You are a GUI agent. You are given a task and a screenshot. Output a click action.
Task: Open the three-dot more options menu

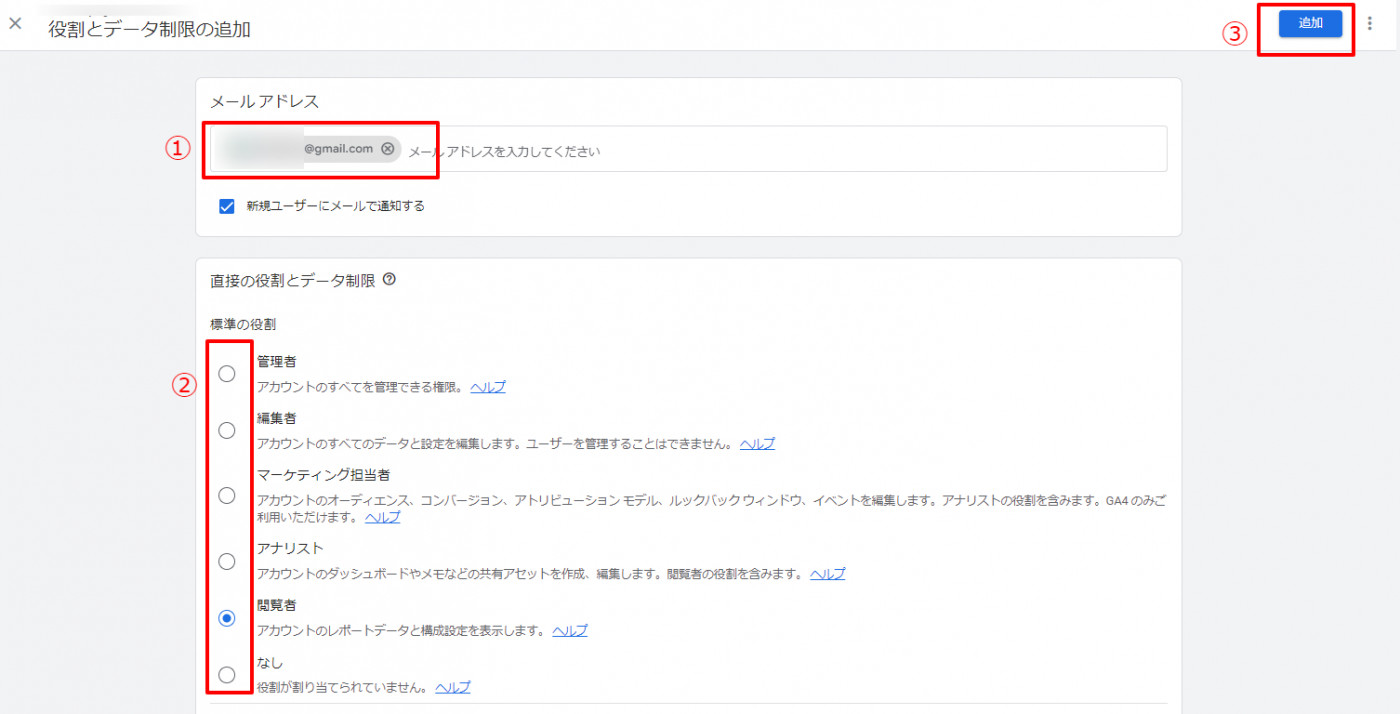[1369, 23]
